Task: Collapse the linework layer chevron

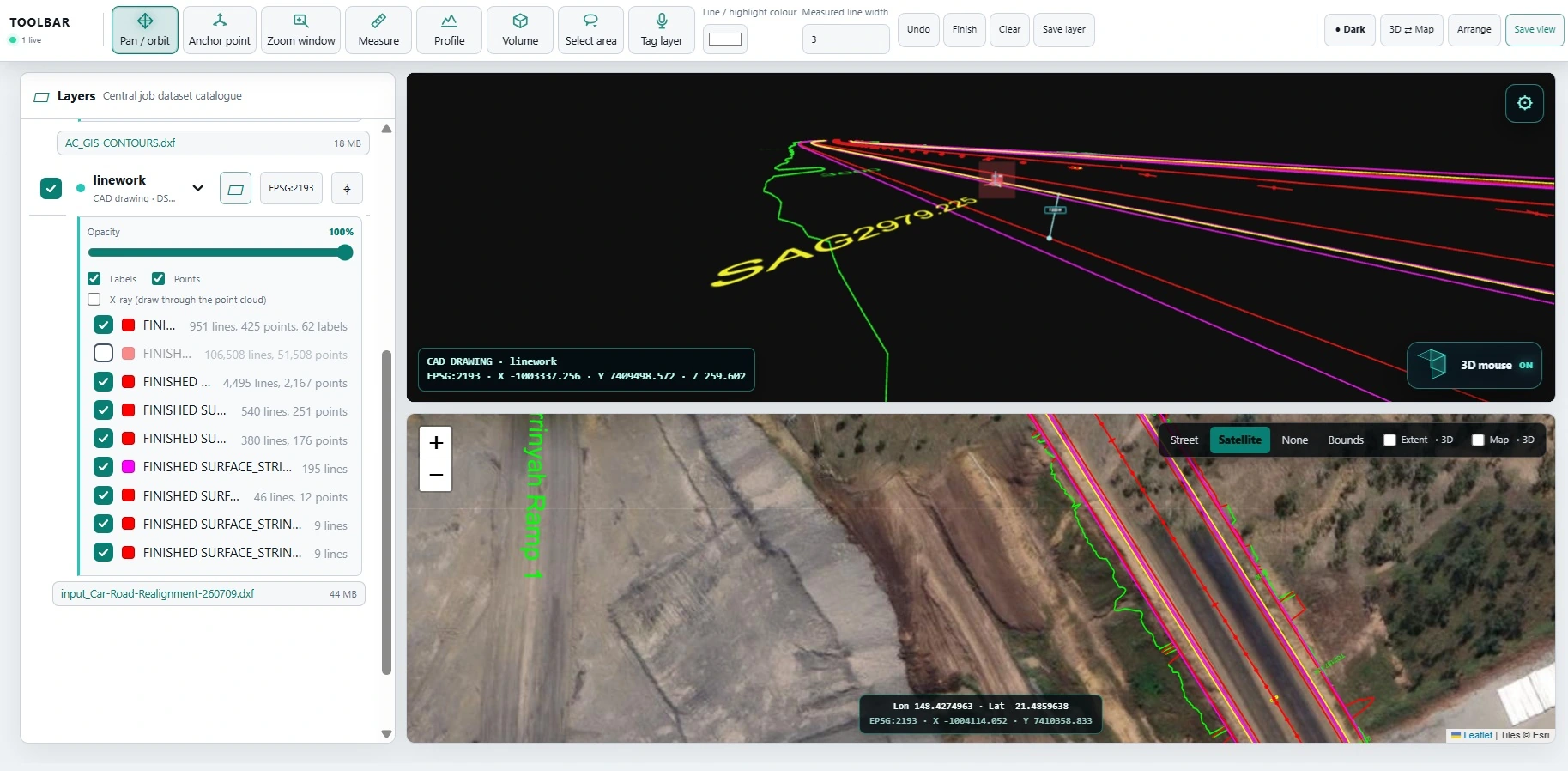Action: (x=198, y=188)
